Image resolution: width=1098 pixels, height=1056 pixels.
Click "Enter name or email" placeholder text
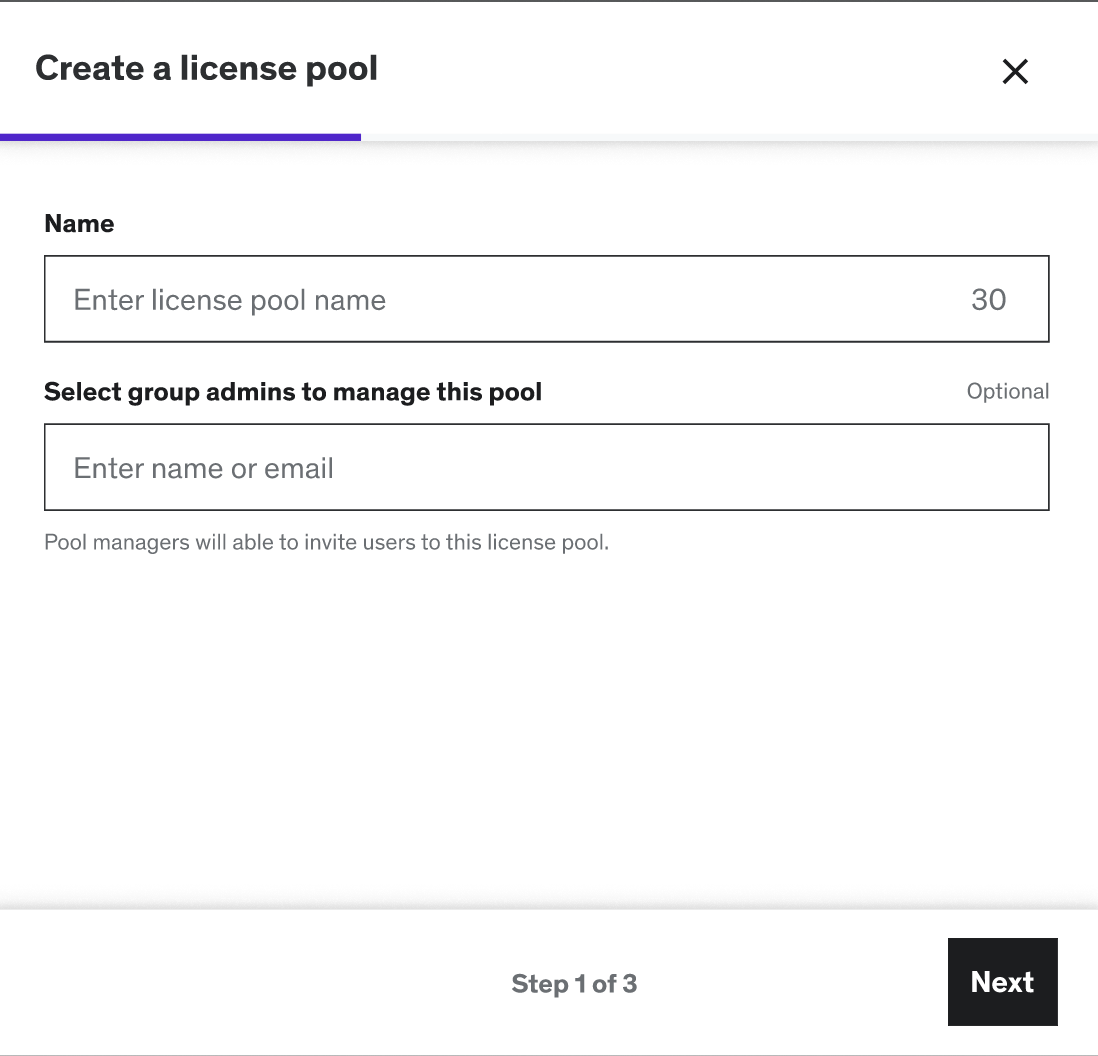pyautogui.click(x=204, y=468)
